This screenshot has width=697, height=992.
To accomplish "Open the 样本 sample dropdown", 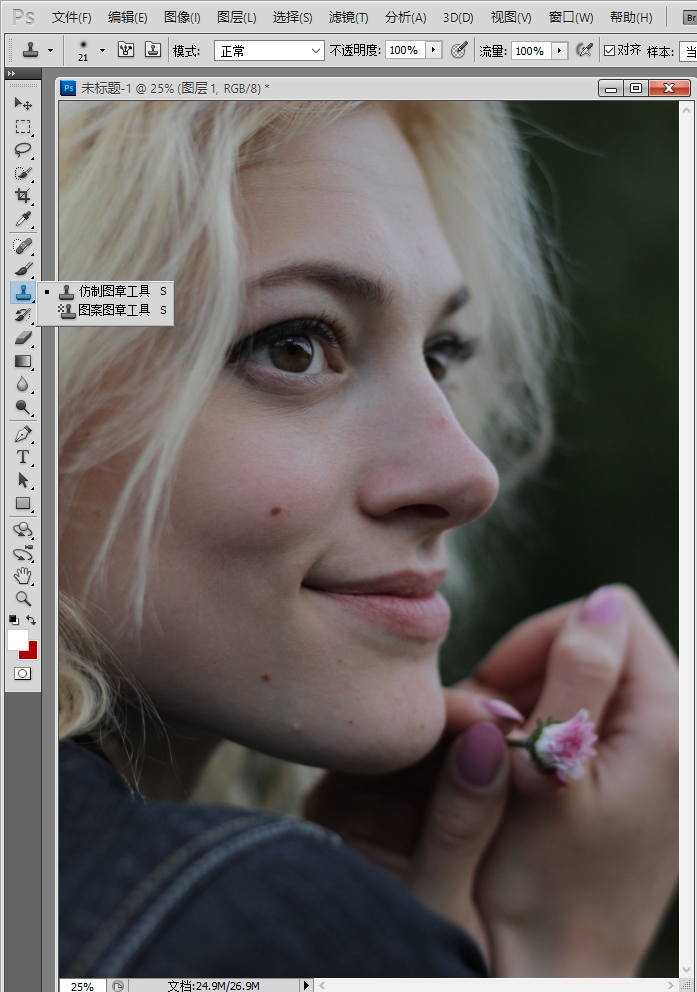I will point(688,51).
